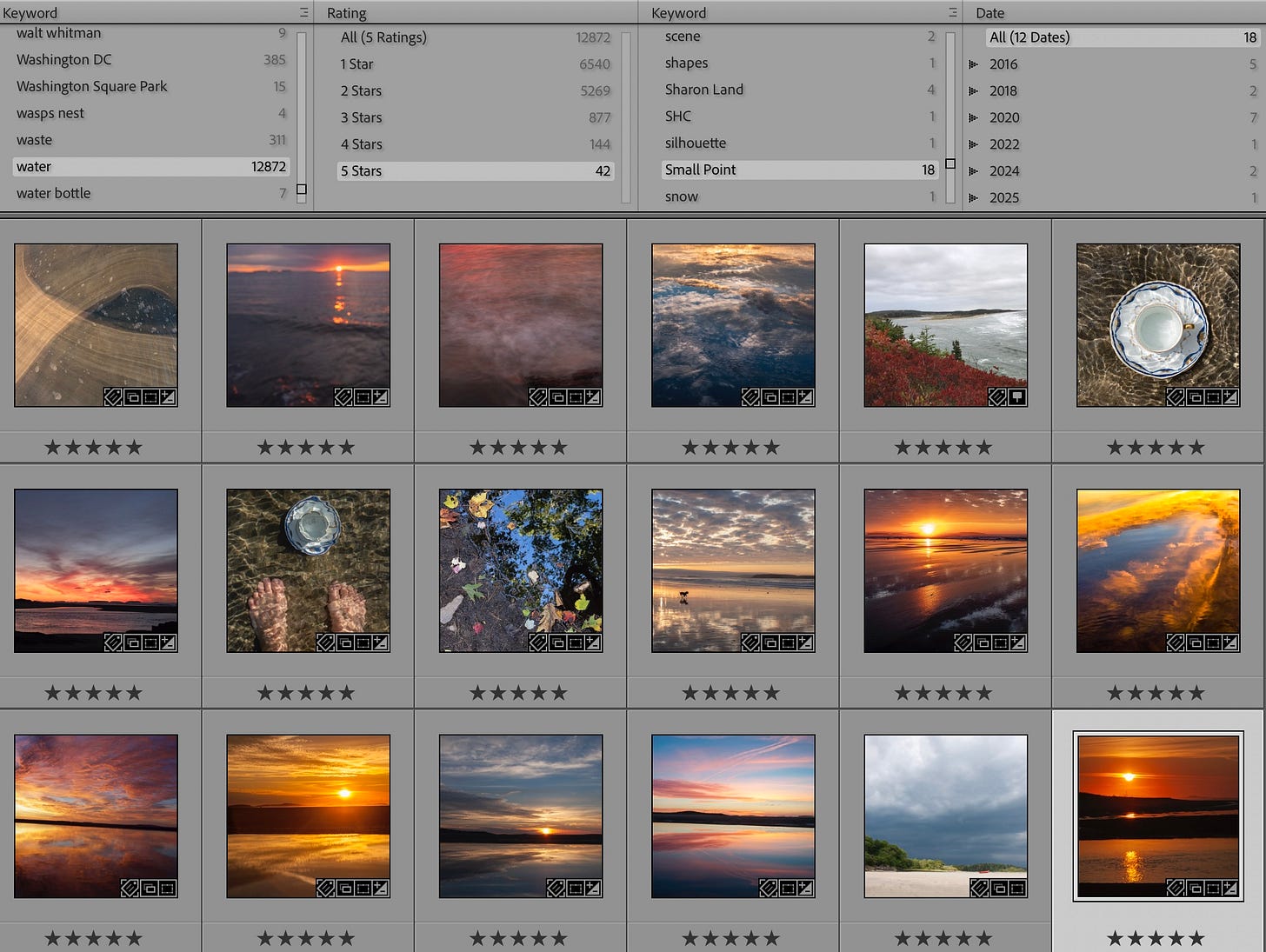
Task: Select the 'shapes' keyword
Action: [x=800, y=63]
